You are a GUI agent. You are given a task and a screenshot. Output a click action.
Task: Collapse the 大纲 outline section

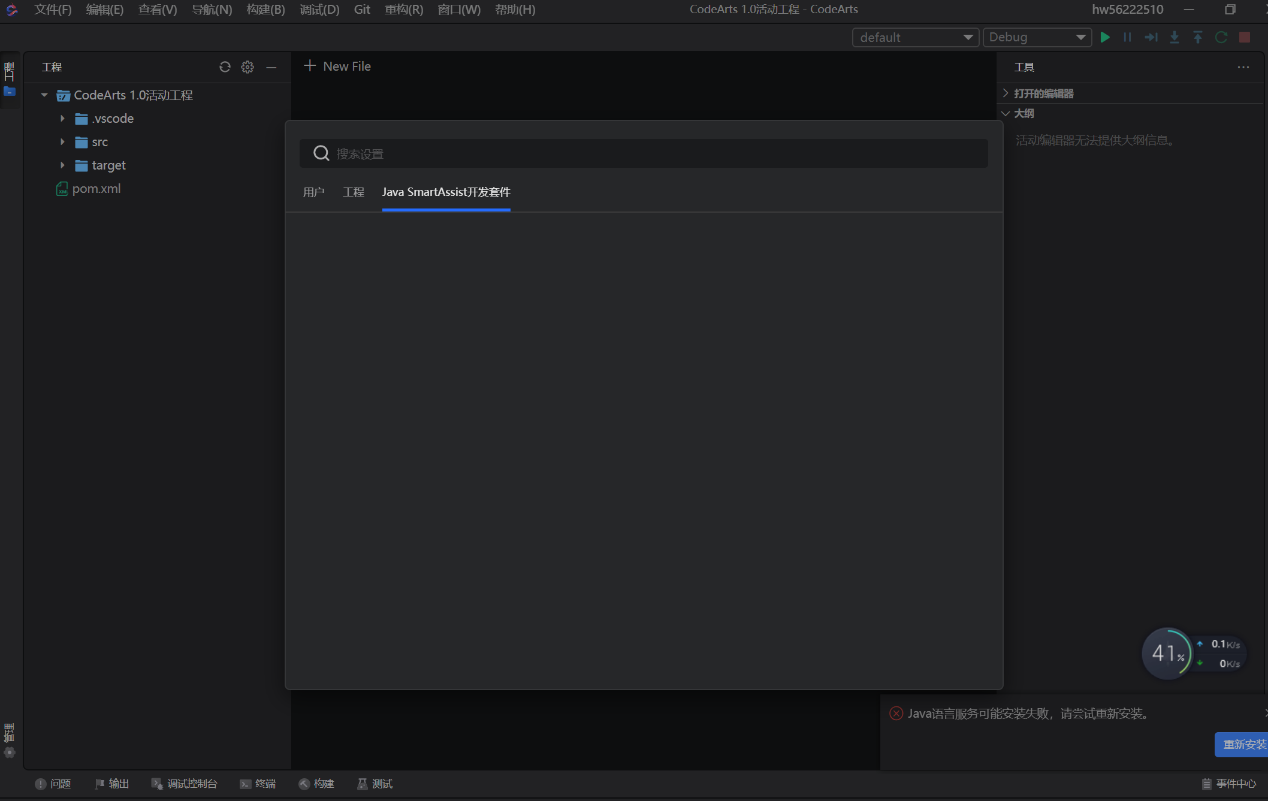(x=1006, y=113)
